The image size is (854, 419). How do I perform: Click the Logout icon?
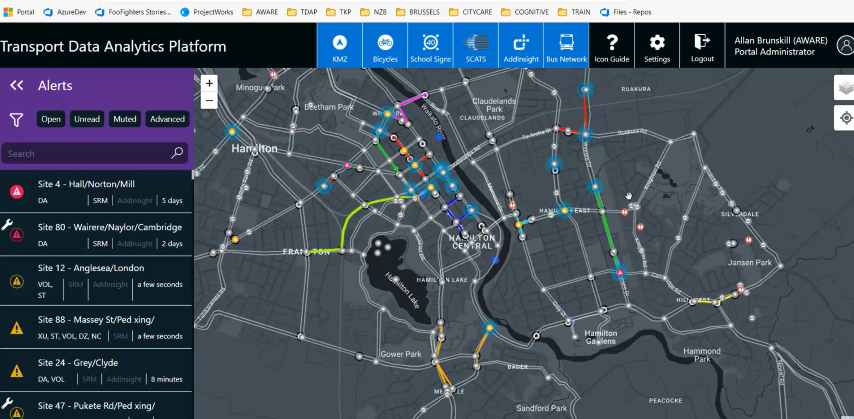(702, 46)
